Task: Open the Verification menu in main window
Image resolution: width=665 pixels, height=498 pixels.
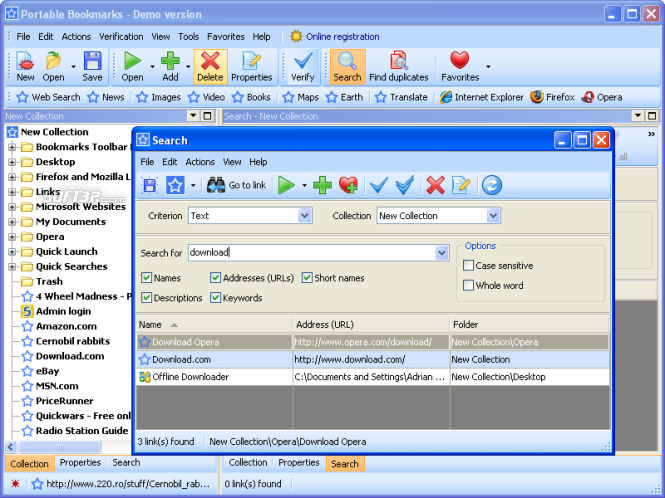Action: pyautogui.click(x=121, y=36)
